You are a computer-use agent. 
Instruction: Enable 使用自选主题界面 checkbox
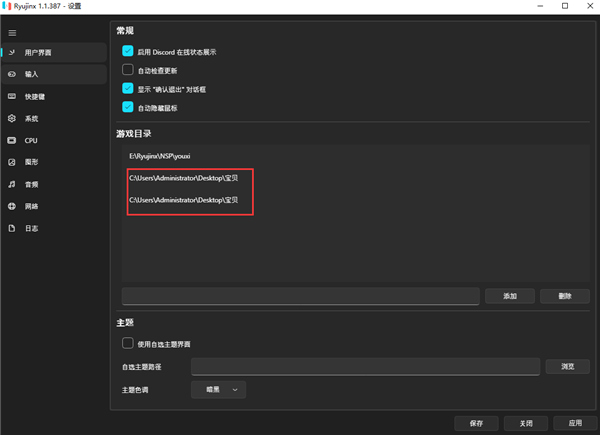point(127,344)
